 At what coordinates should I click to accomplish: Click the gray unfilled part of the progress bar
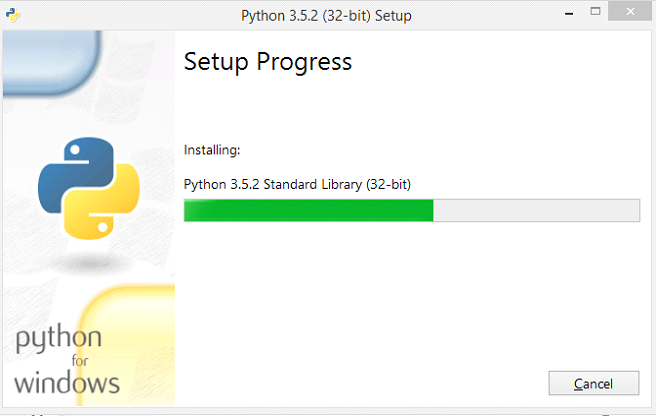tap(536, 210)
